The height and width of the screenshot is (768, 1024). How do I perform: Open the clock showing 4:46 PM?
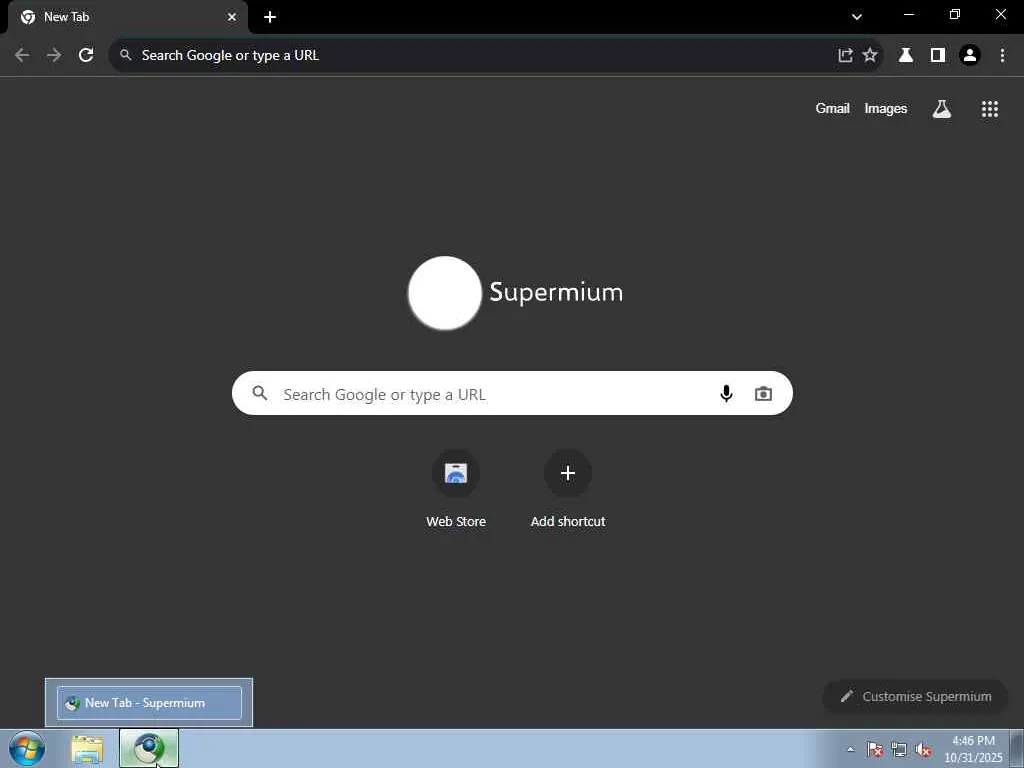coord(973,749)
